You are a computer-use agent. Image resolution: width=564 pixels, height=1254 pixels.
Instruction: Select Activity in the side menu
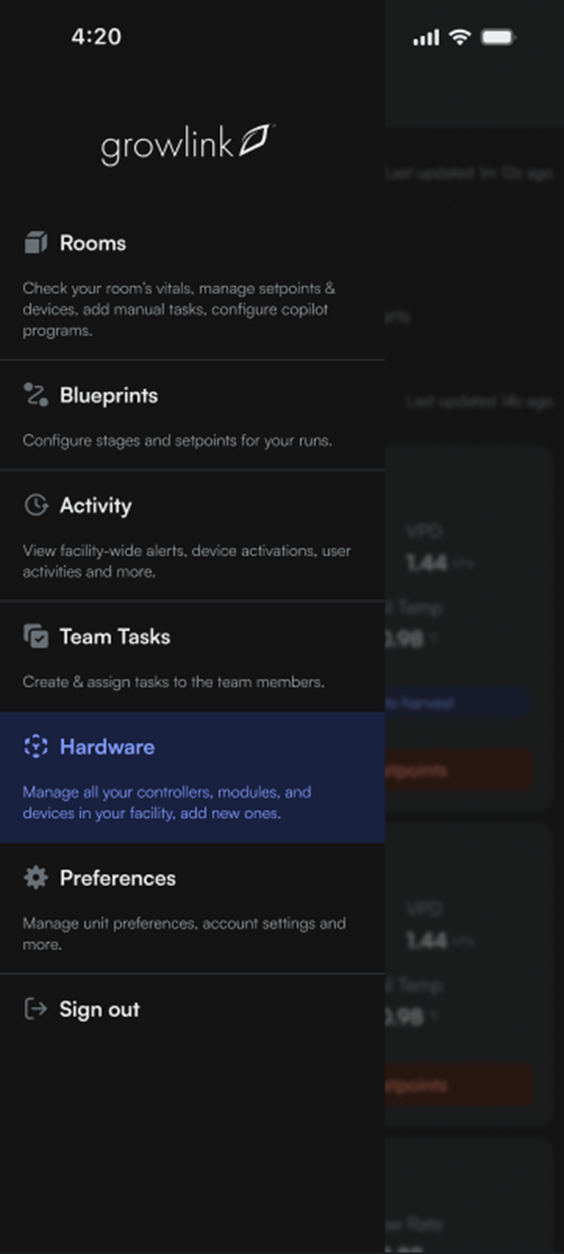pos(192,536)
